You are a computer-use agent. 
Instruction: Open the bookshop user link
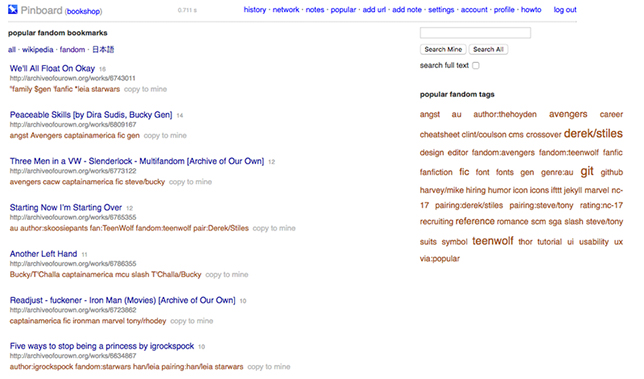pyautogui.click(x=83, y=11)
